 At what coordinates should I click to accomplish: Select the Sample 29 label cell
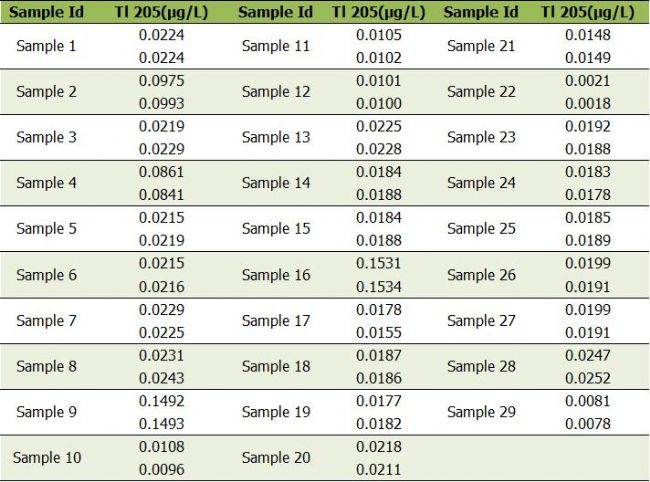coord(481,412)
